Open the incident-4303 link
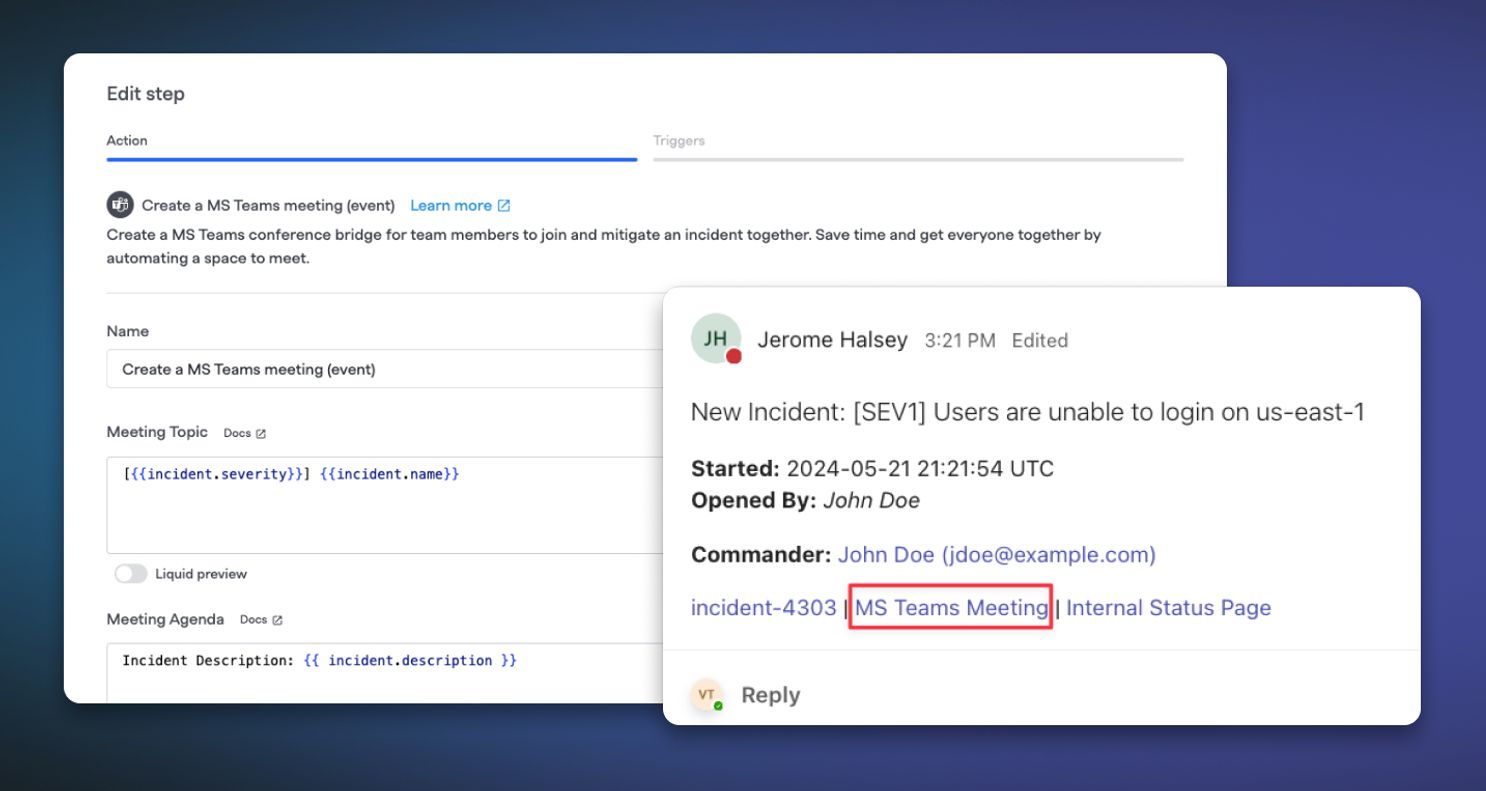This screenshot has height=791, width=1486. click(x=764, y=608)
